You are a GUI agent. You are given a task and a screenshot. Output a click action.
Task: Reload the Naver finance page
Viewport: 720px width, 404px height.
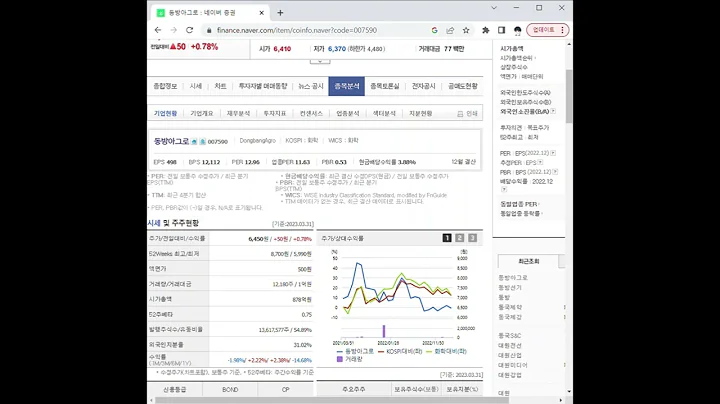(x=189, y=30)
